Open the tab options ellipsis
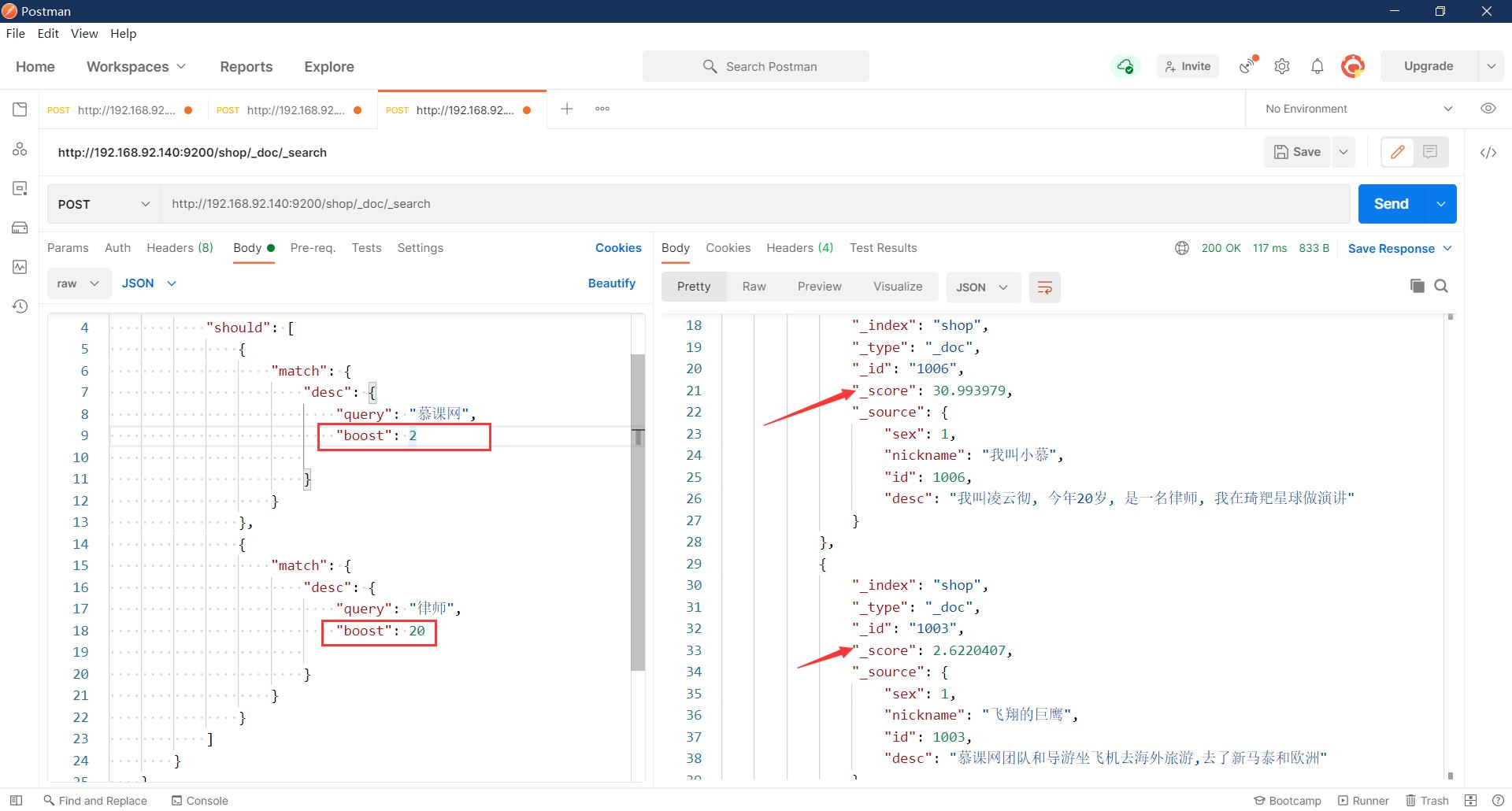The height and width of the screenshot is (811, 1512). 602,109
